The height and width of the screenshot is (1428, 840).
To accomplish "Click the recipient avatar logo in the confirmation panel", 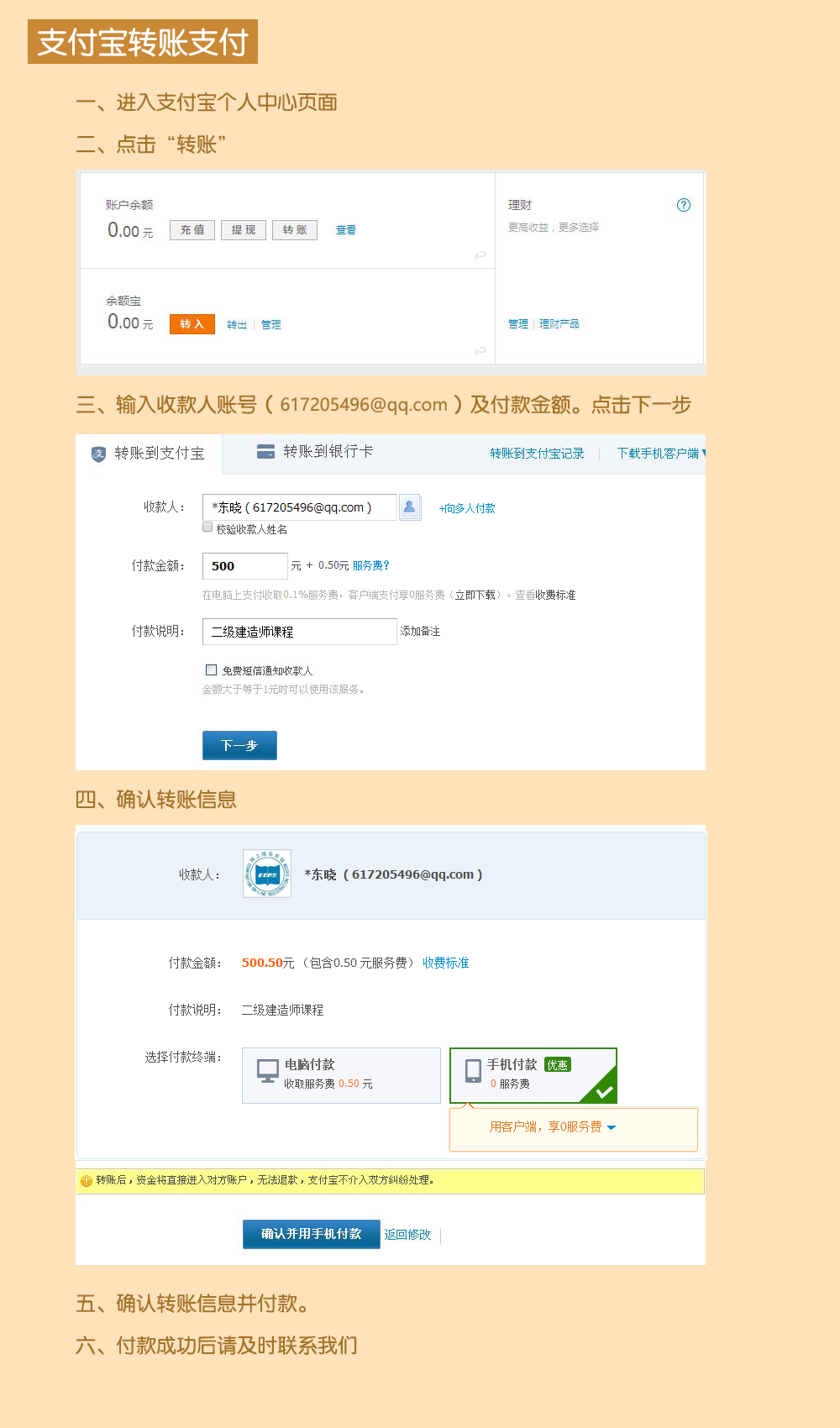I will coord(267,874).
